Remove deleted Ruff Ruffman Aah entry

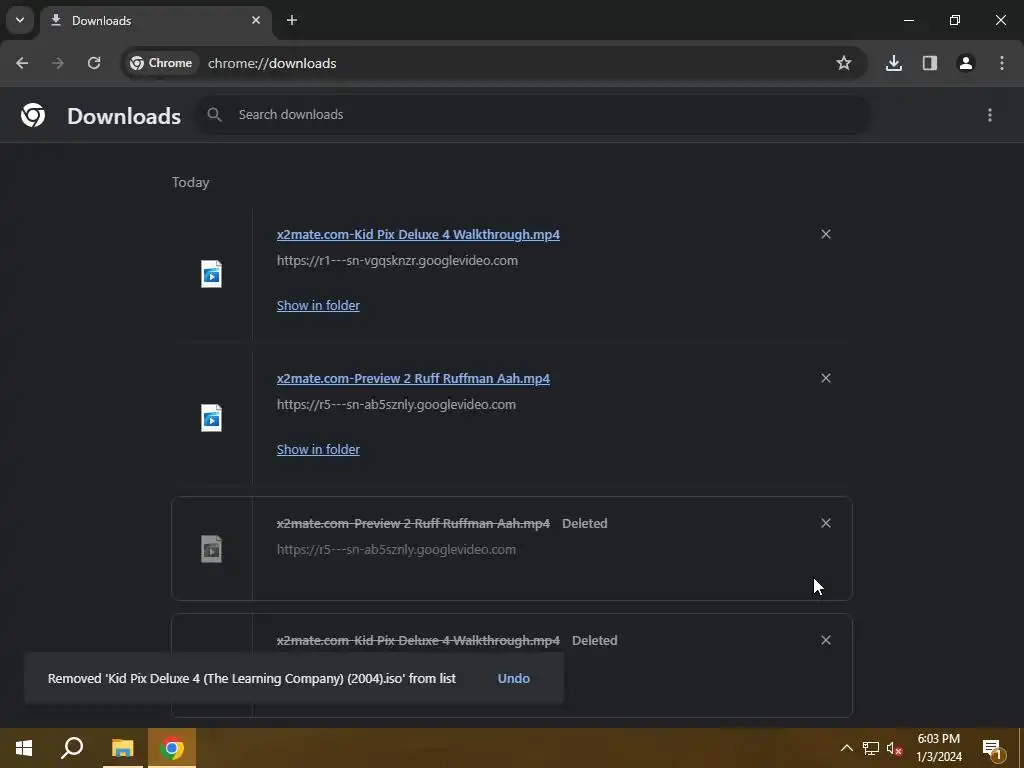(x=826, y=523)
